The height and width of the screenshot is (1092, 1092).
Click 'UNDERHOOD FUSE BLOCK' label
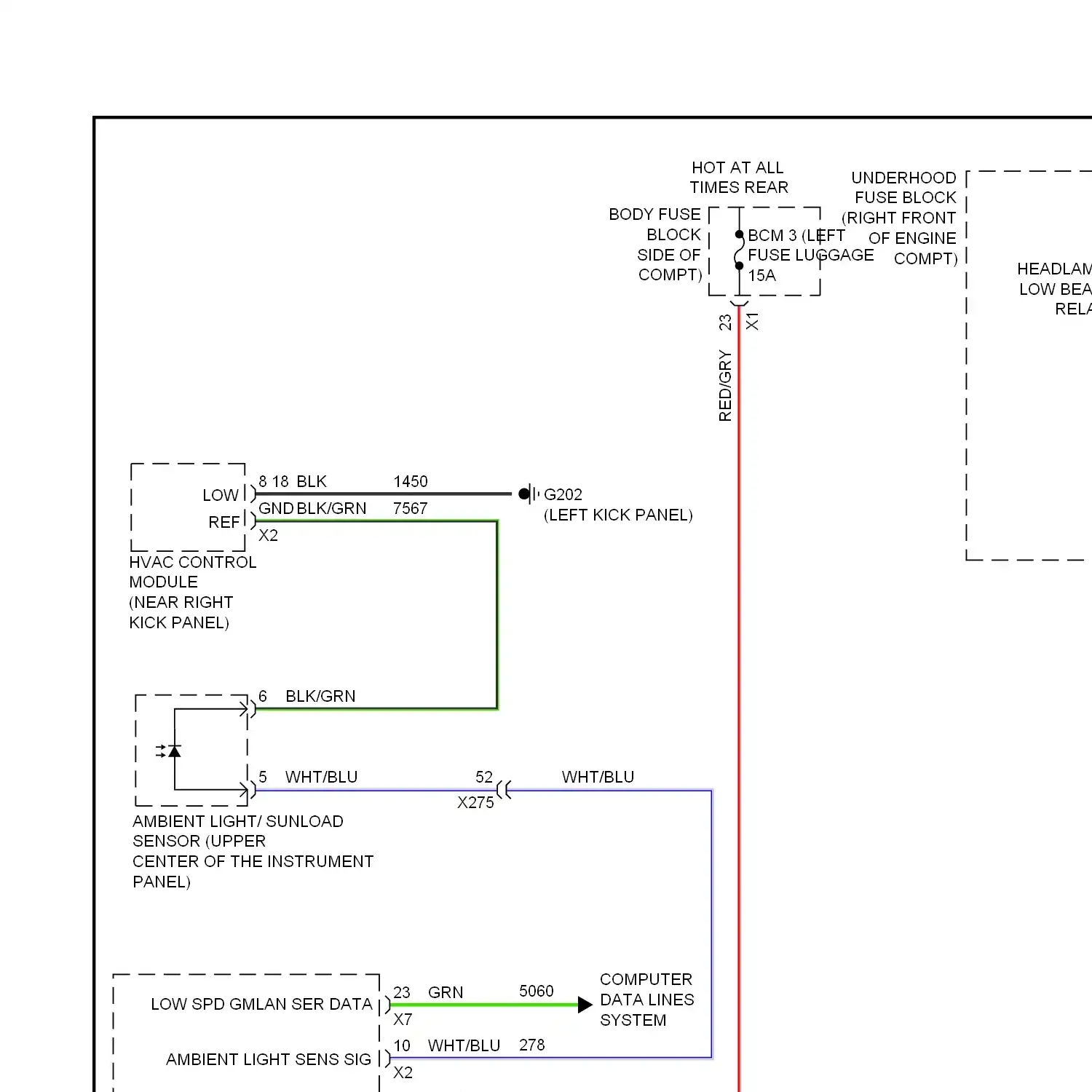pyautogui.click(x=904, y=188)
